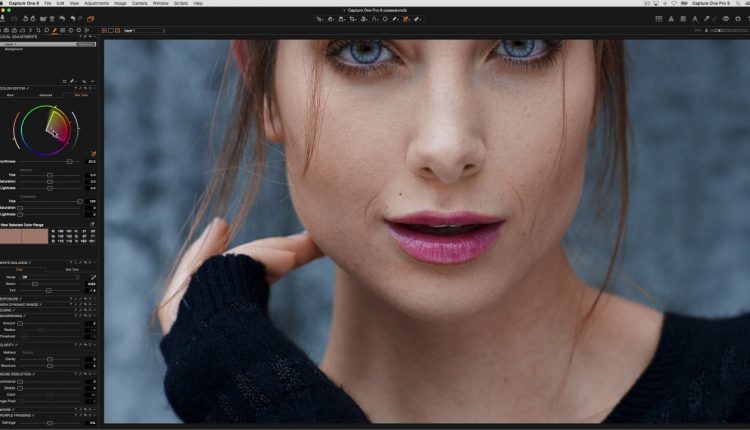Screen dimensions: 750x430
Task: Collapse the Purple Fringing section
Action: 16,416
